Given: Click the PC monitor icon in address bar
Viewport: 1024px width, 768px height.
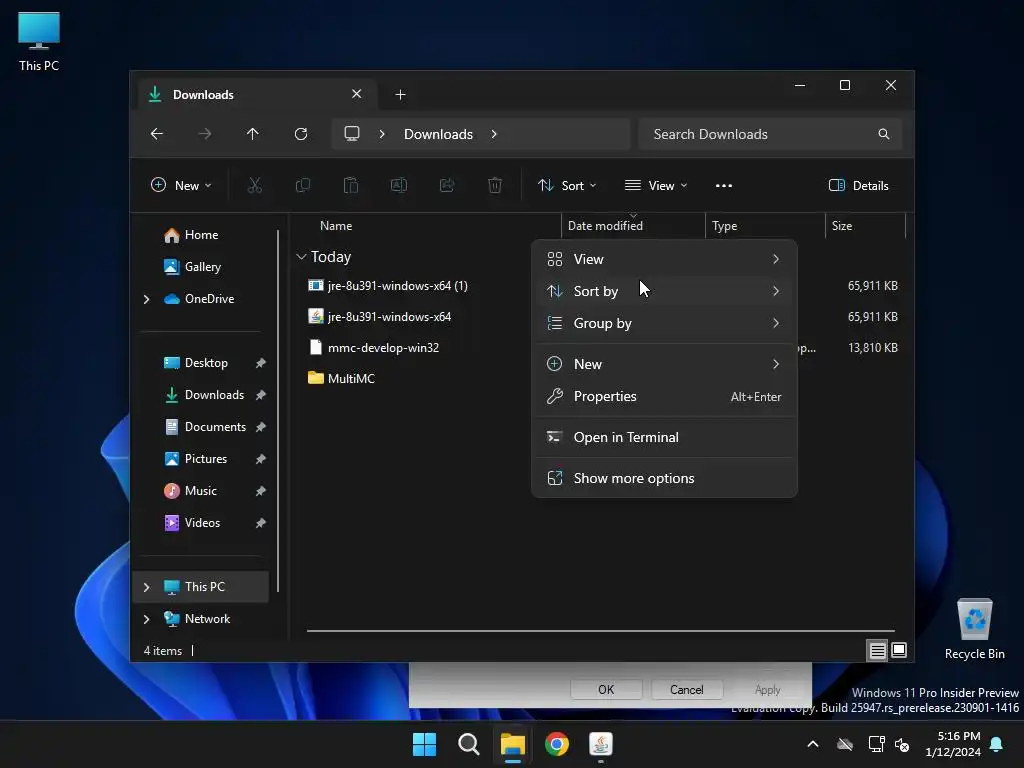Looking at the screenshot, I should 352,134.
